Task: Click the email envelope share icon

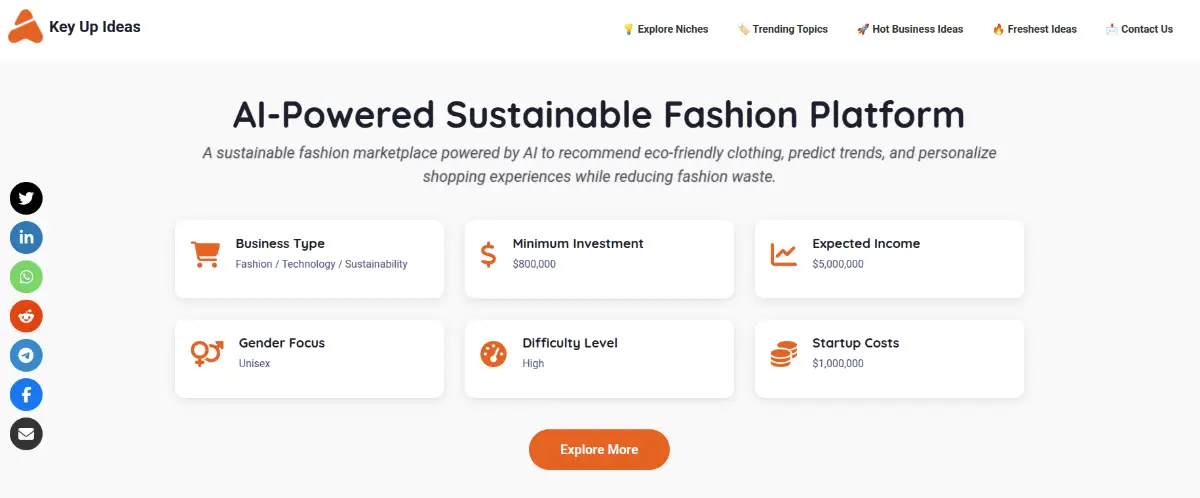Action: point(26,434)
